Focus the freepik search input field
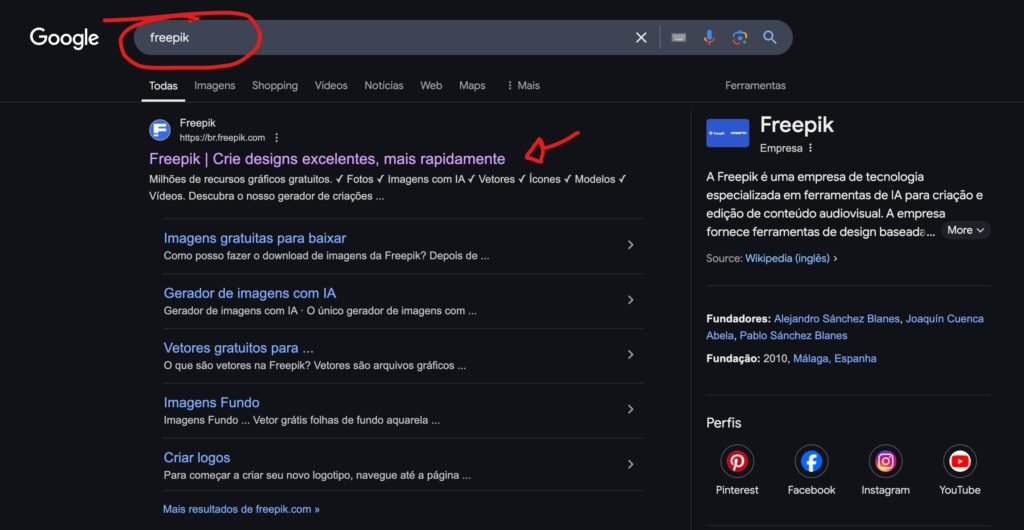 (385, 38)
